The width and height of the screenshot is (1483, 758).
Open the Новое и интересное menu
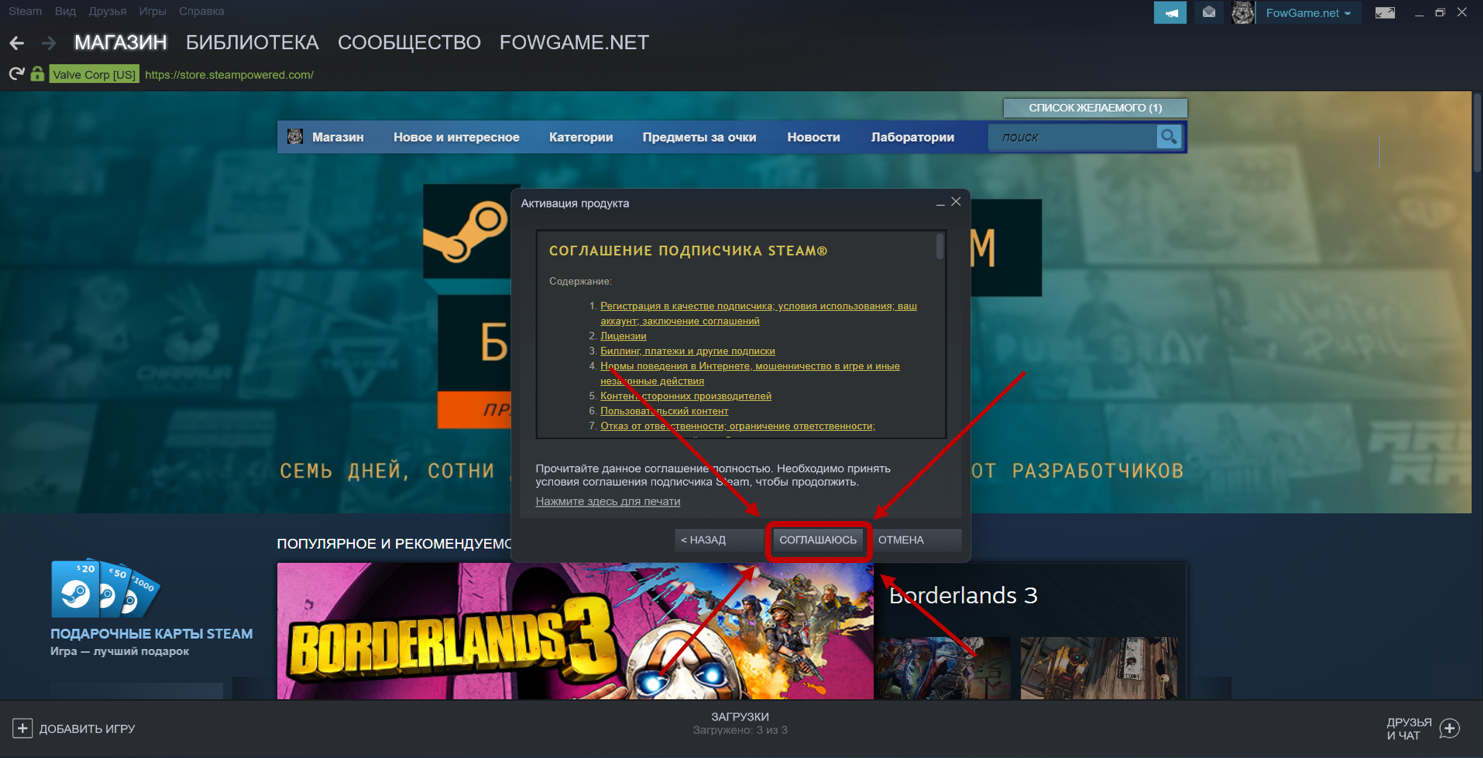click(x=456, y=137)
